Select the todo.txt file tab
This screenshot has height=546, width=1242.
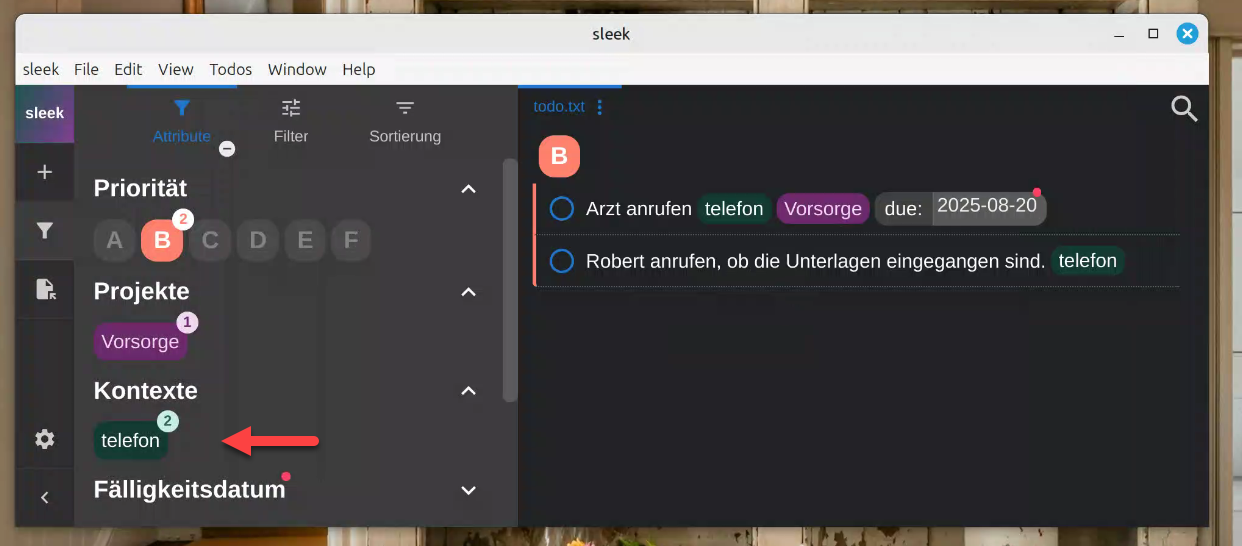559,107
